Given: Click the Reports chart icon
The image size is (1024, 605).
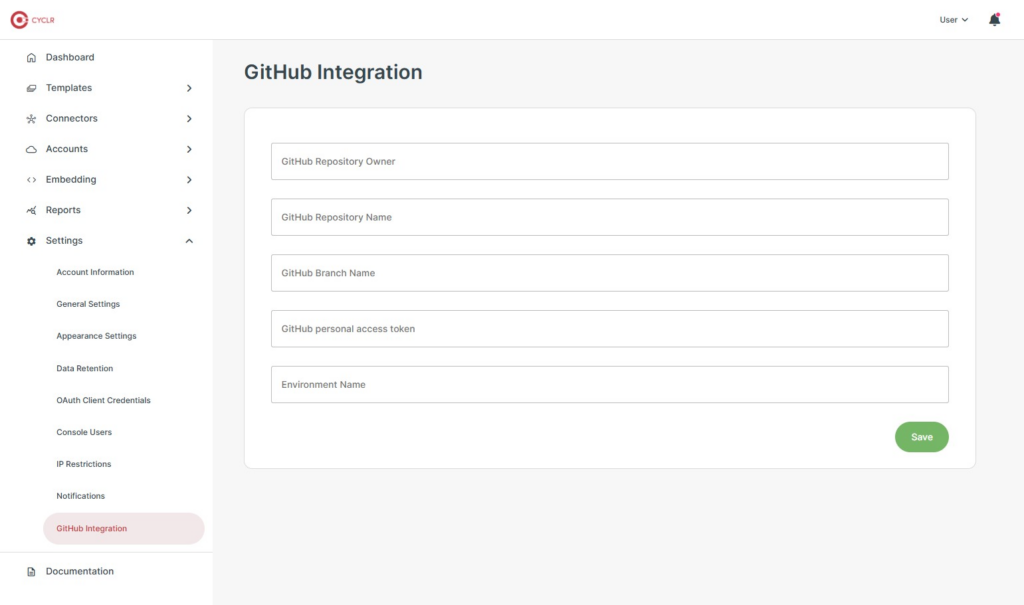Looking at the screenshot, I should tap(31, 210).
